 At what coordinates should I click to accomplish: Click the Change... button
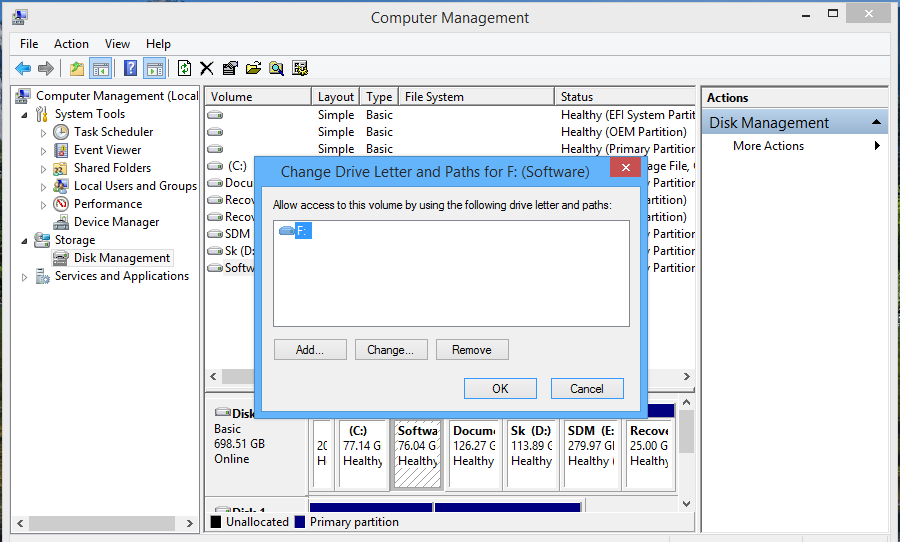(391, 350)
